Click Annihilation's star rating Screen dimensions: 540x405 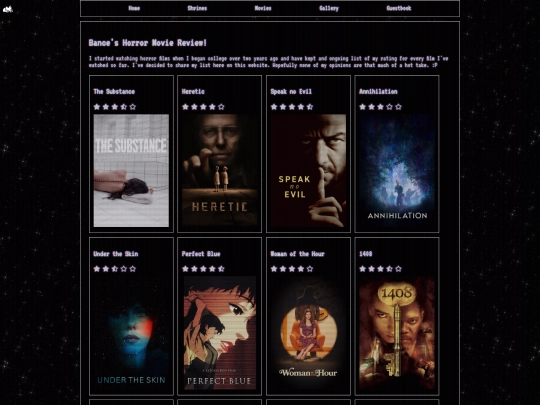pos(380,107)
